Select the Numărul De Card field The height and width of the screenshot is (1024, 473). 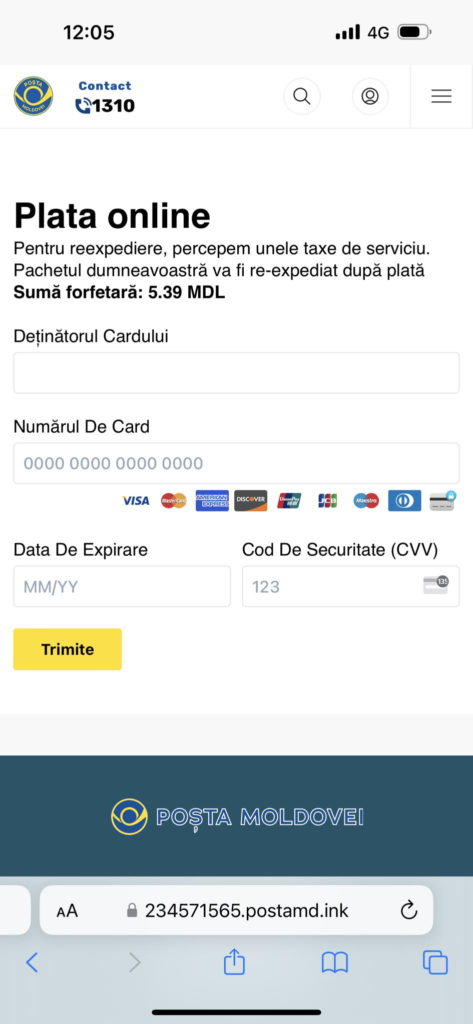(x=236, y=463)
